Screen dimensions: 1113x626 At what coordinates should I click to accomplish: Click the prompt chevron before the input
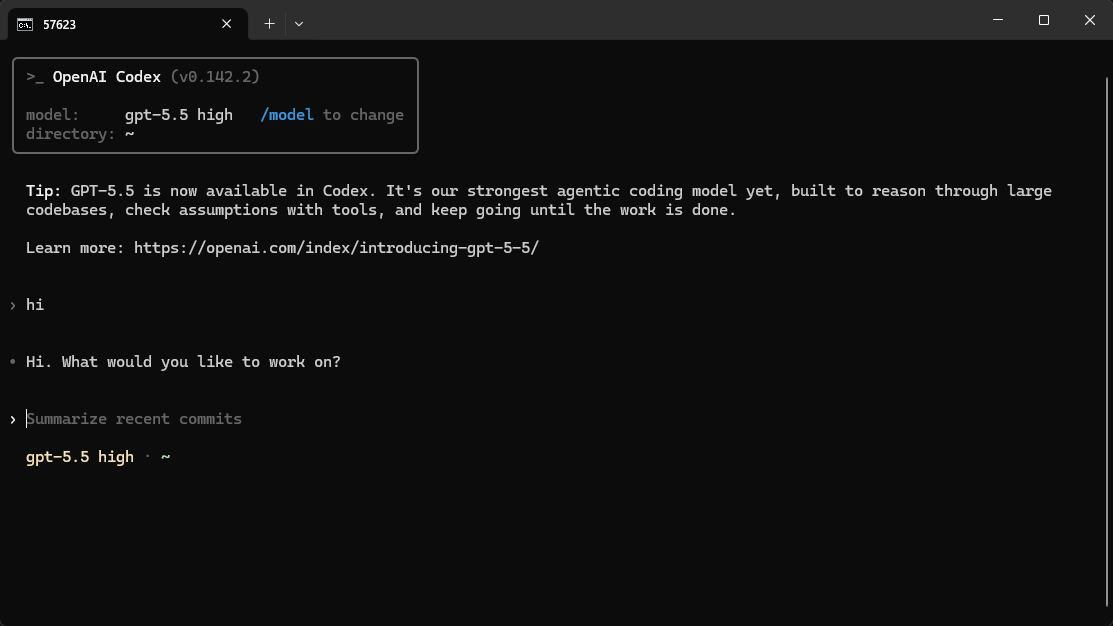coord(13,419)
